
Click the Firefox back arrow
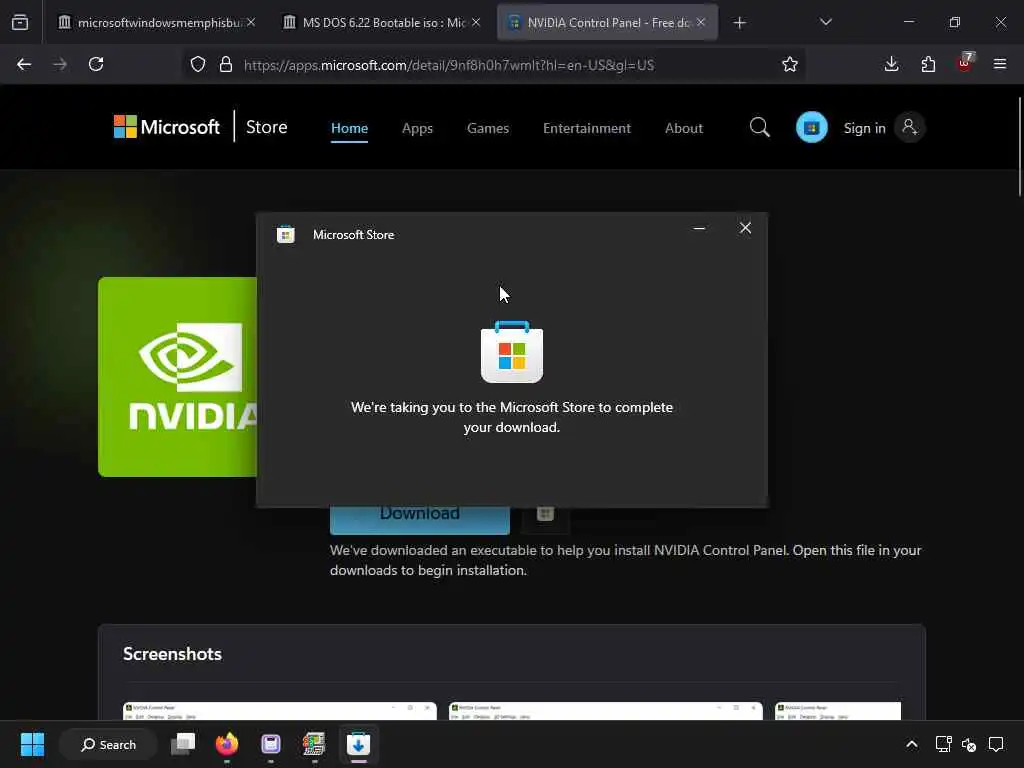click(24, 64)
